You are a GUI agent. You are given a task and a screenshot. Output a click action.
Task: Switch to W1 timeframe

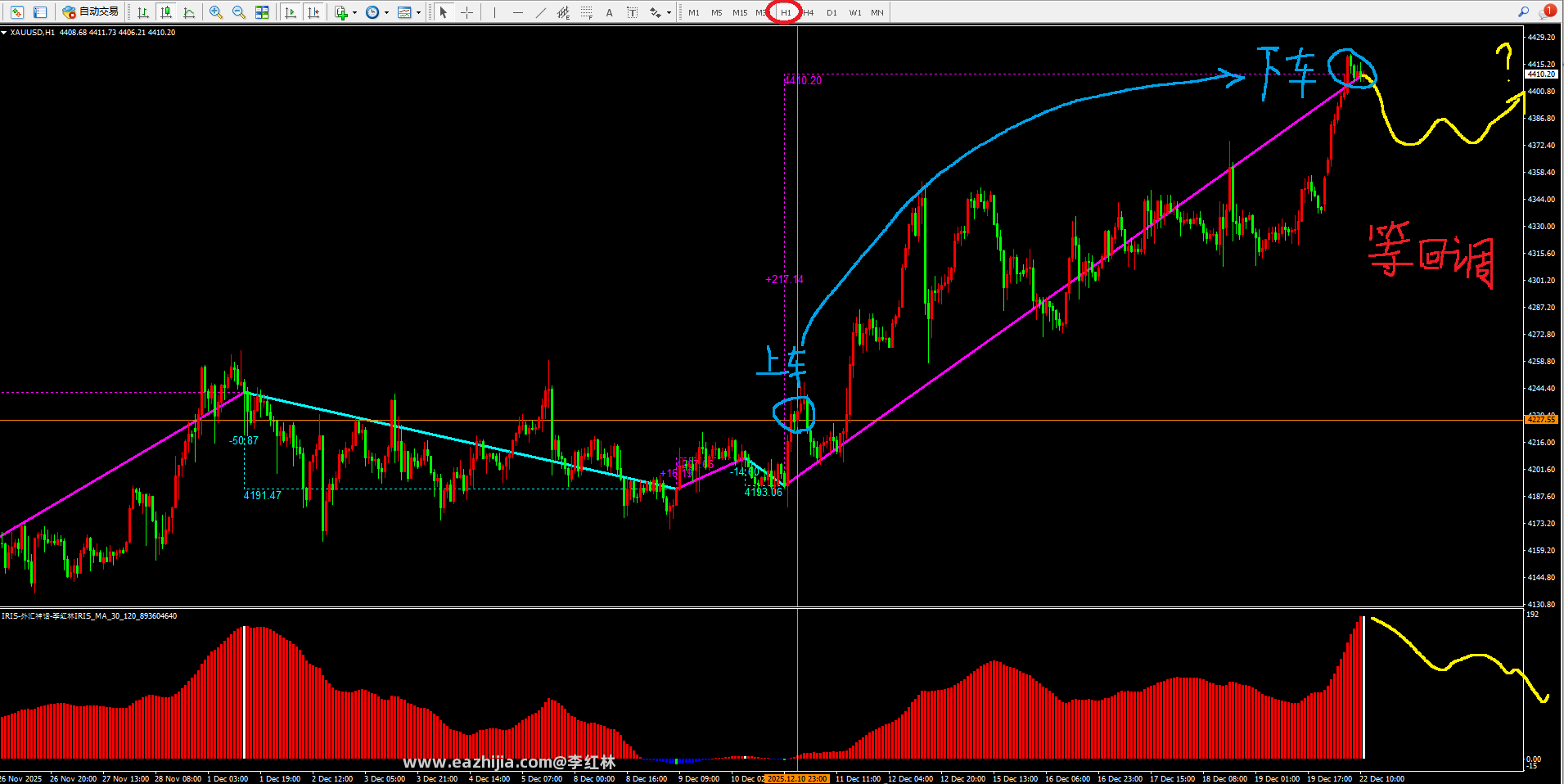pos(854,12)
